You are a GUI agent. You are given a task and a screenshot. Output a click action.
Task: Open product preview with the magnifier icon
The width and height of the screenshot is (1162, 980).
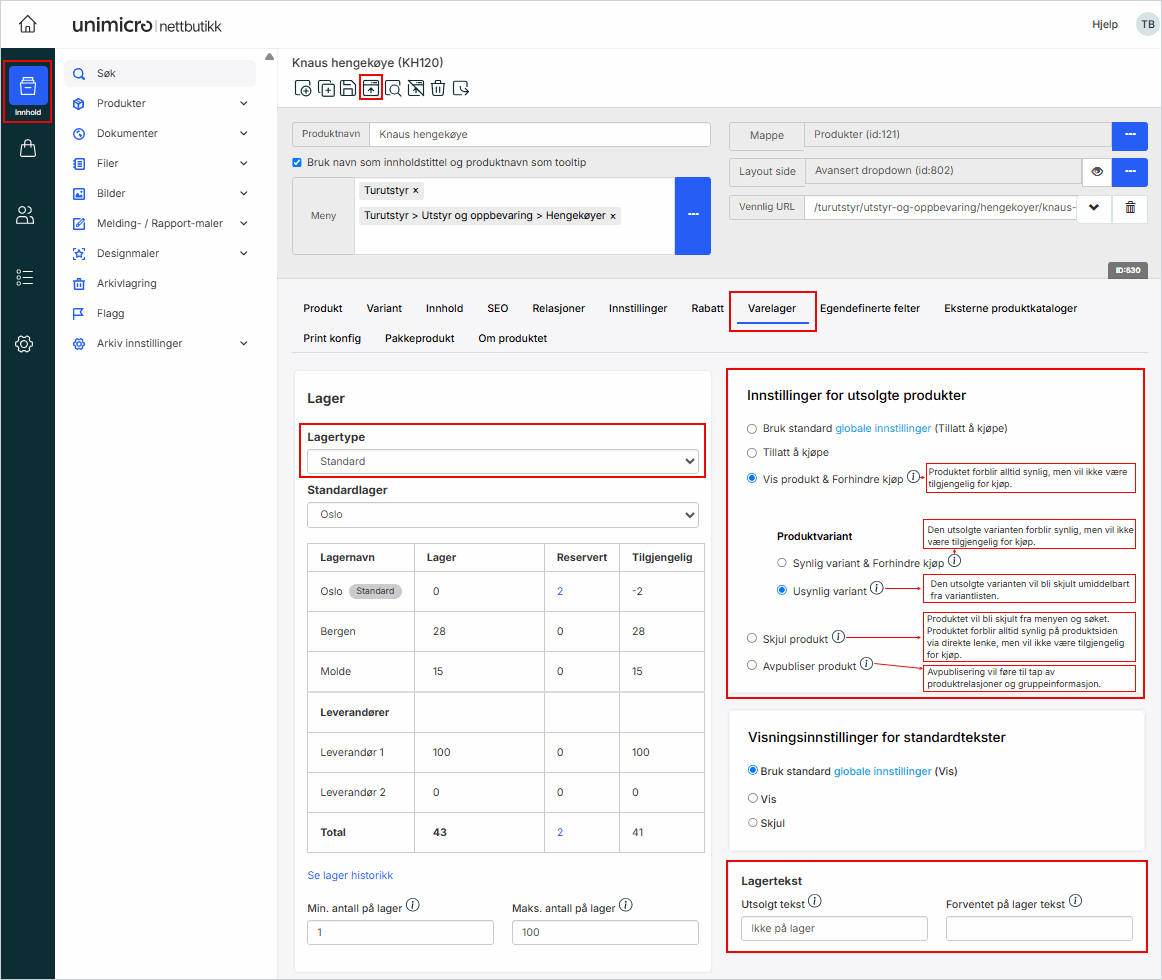[393, 88]
